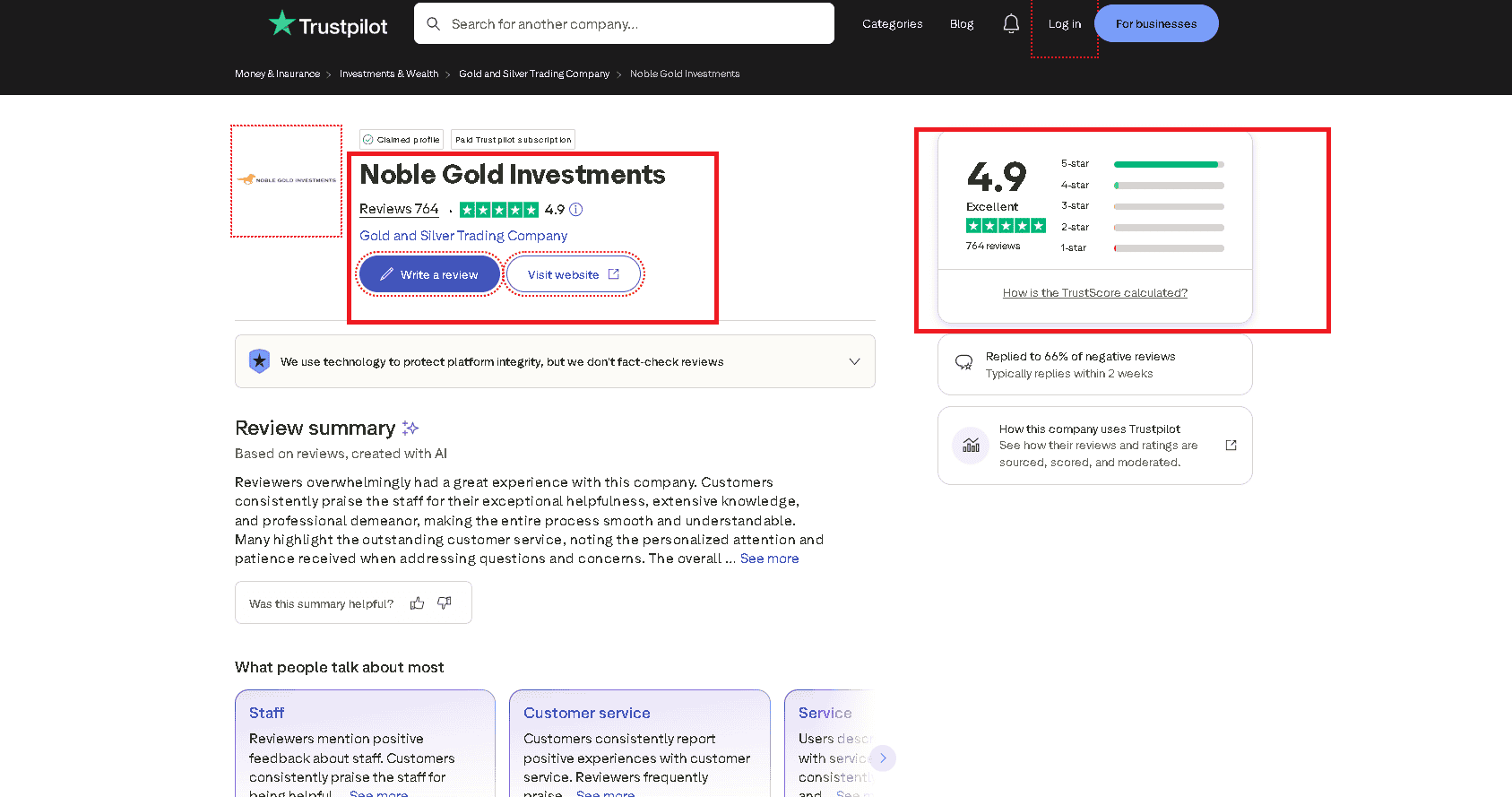Viewport: 1512px width, 797px height.
Task: Open Reviews 764 link
Action: (x=399, y=209)
